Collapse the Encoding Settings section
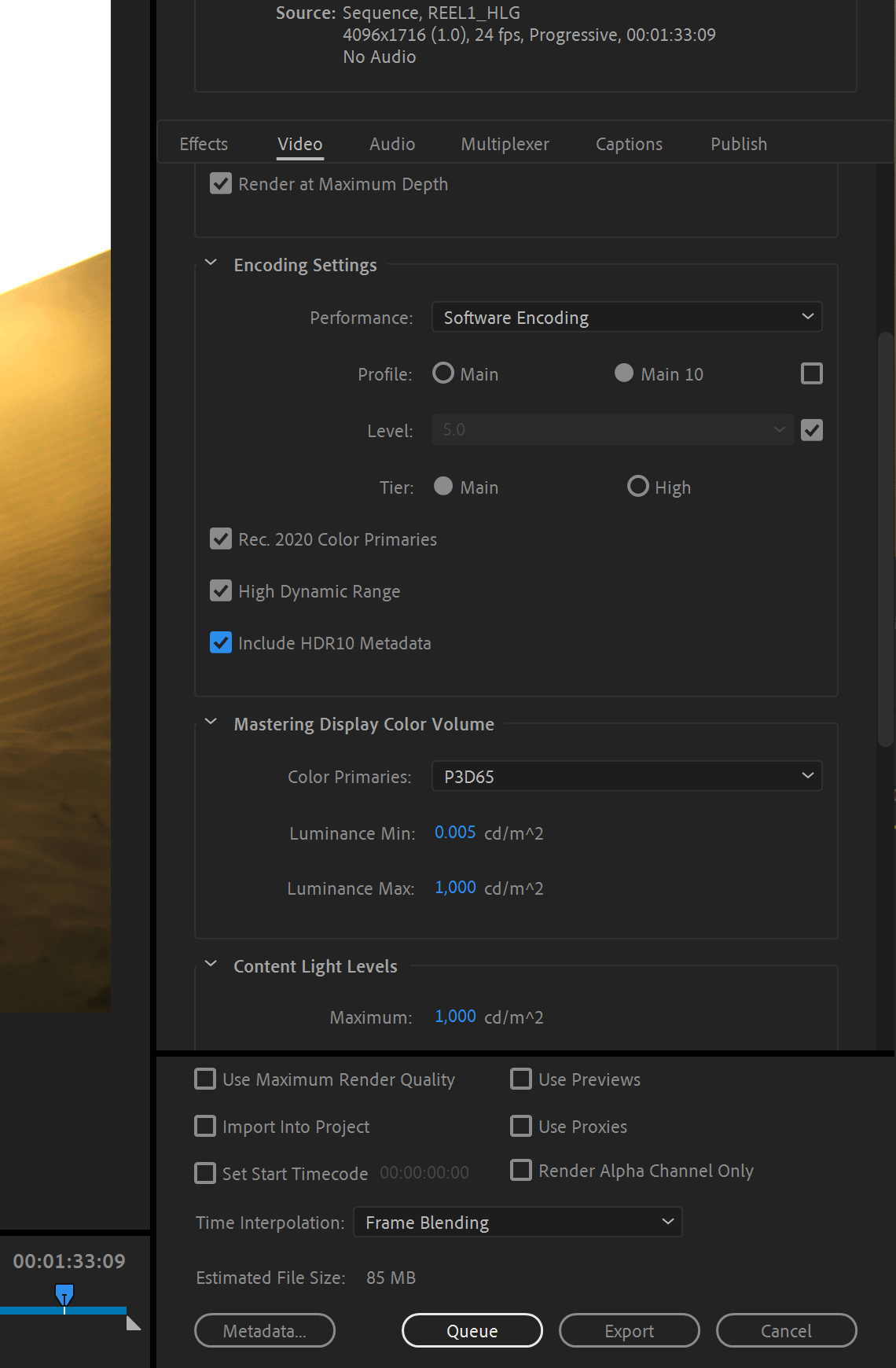Image resolution: width=896 pixels, height=1368 pixels. tap(211, 263)
